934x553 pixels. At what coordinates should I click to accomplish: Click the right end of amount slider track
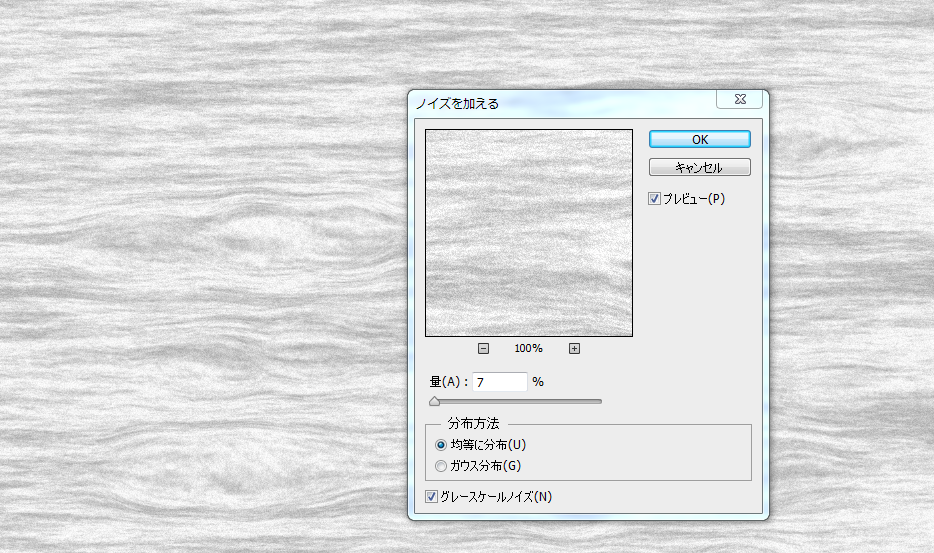coord(598,402)
